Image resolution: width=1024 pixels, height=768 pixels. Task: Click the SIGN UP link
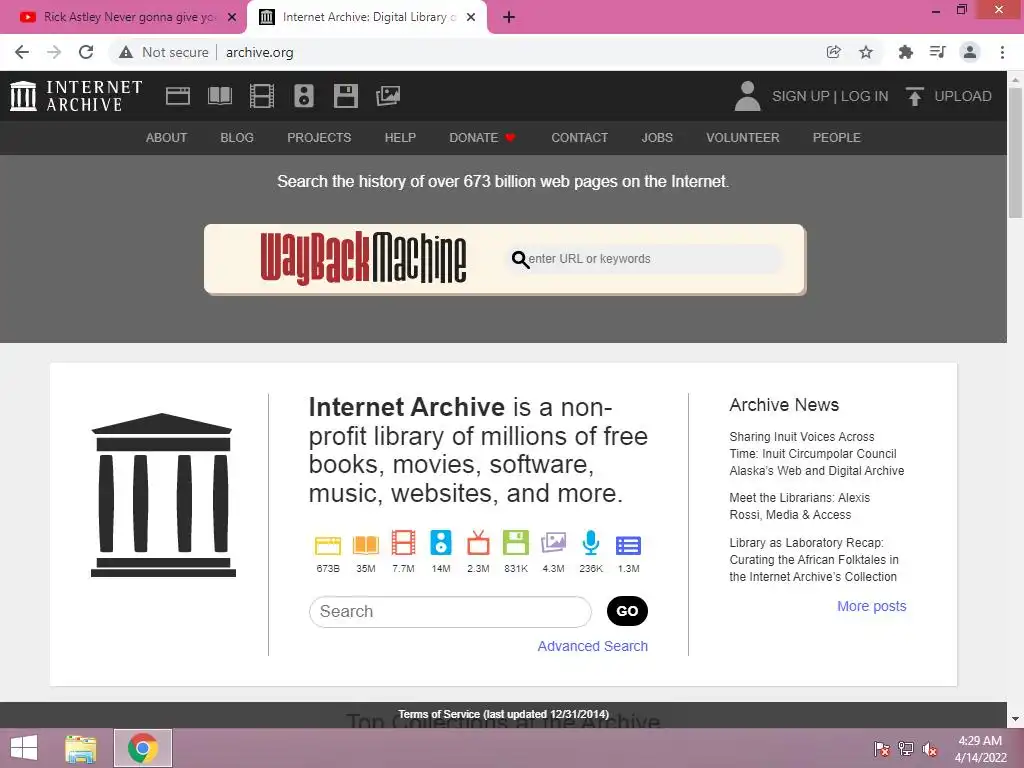tap(801, 96)
